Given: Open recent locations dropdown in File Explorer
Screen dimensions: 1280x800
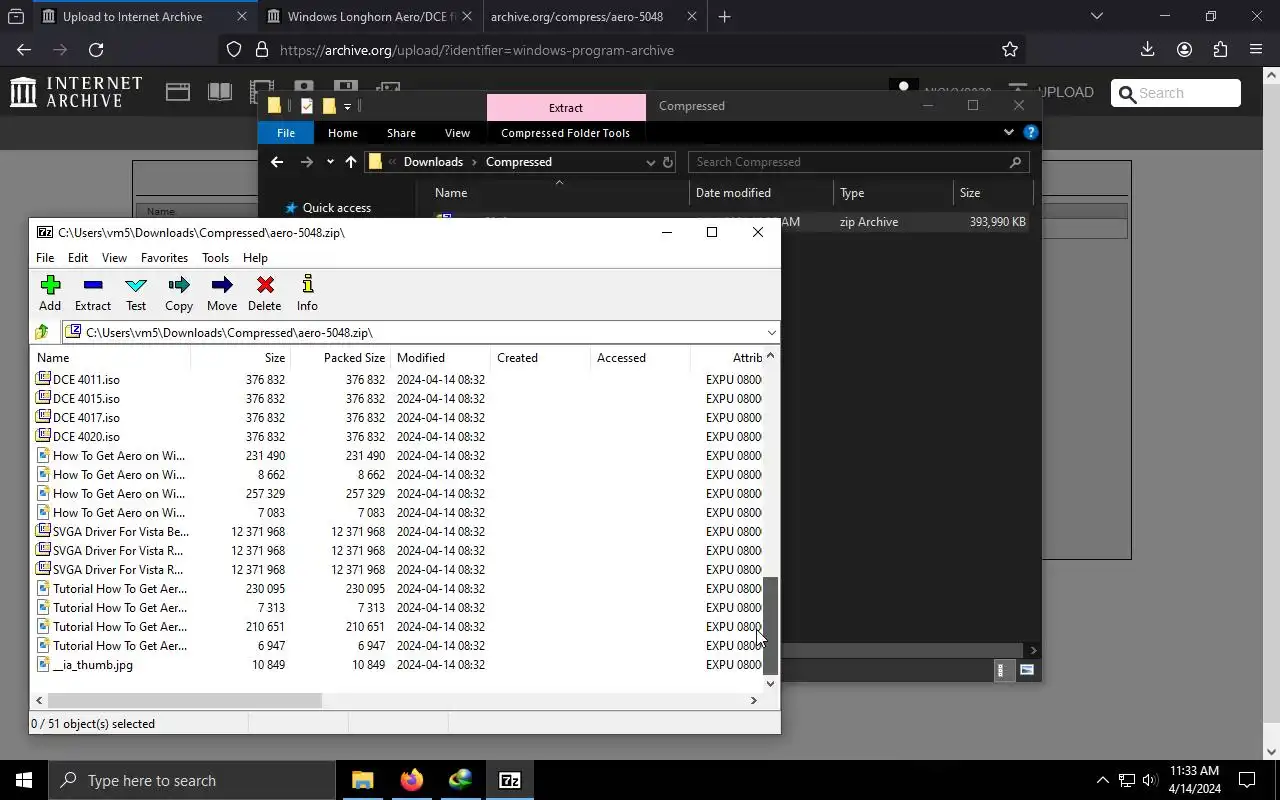Looking at the screenshot, I should pos(330,162).
